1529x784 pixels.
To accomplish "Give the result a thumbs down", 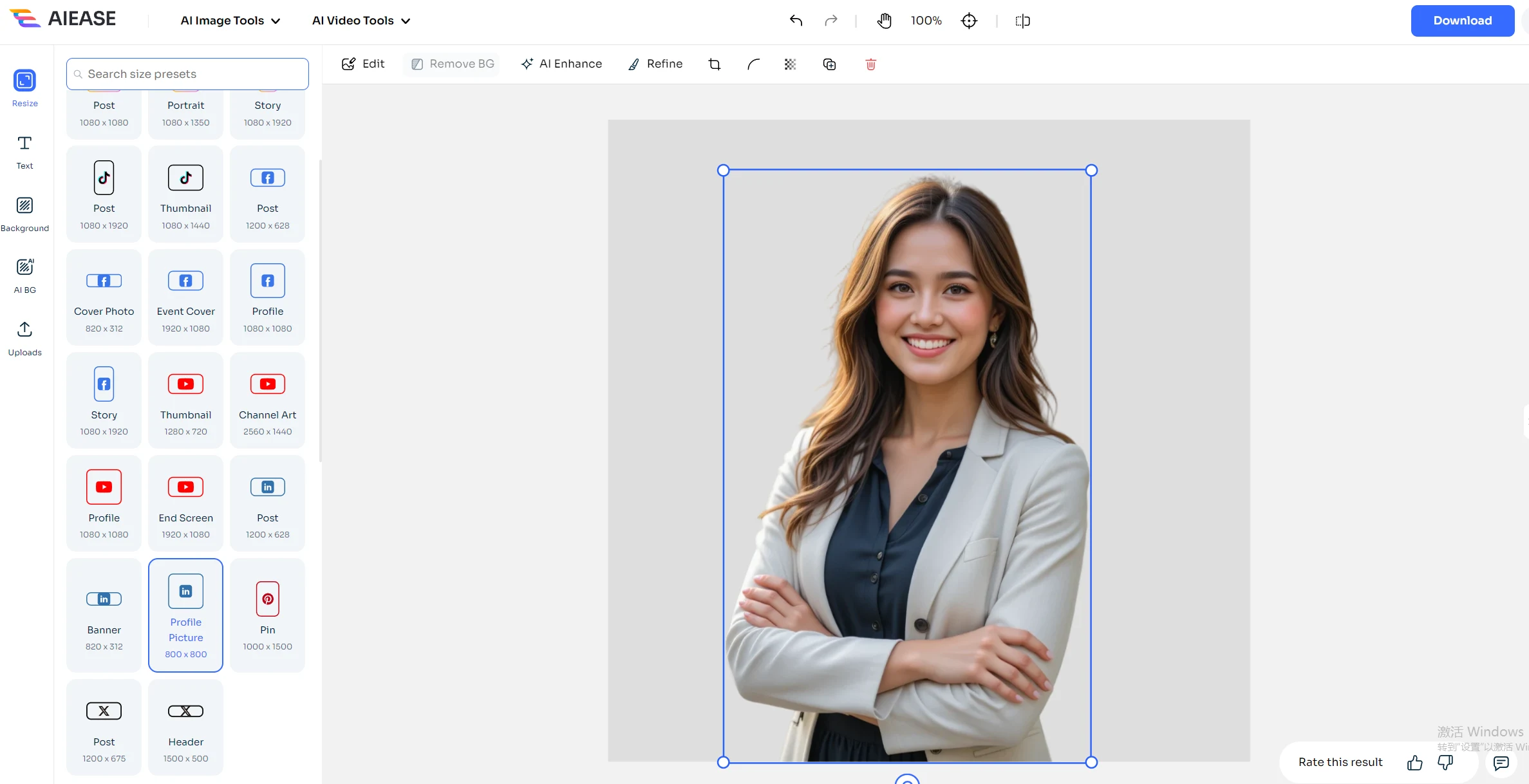I will [x=1445, y=763].
